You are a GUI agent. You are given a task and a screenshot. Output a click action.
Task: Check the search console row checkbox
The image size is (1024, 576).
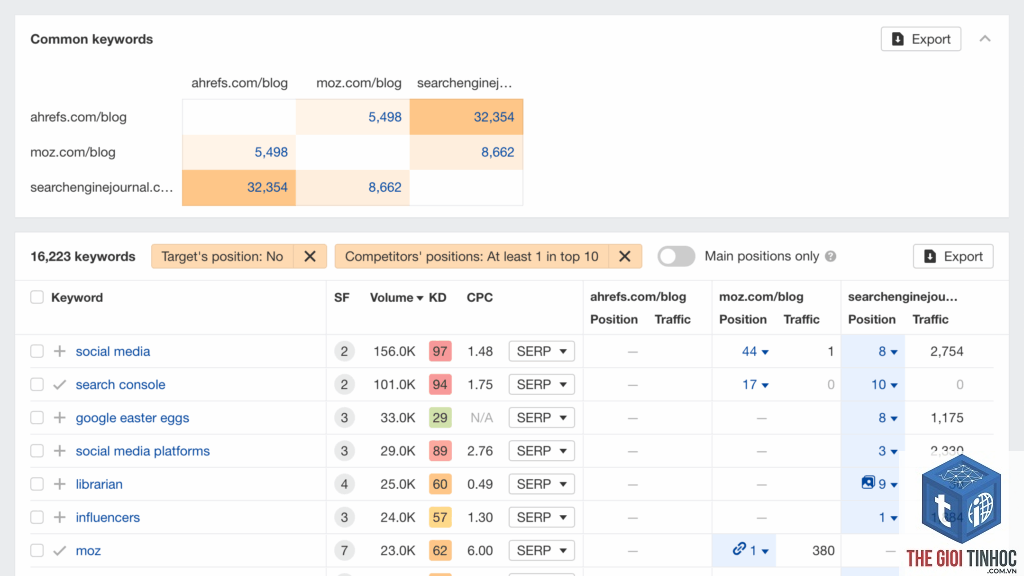(37, 385)
